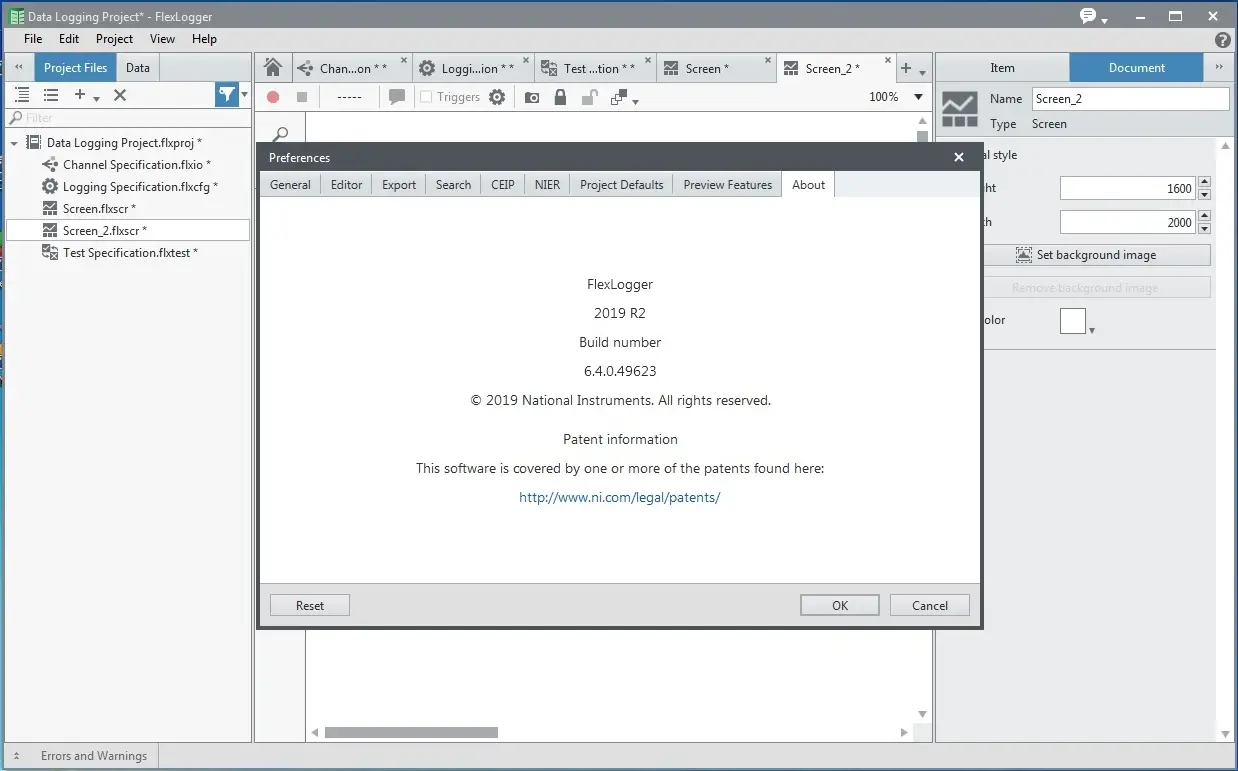Switch to CEIP tab in Preferences
The height and width of the screenshot is (771, 1238).
(503, 184)
